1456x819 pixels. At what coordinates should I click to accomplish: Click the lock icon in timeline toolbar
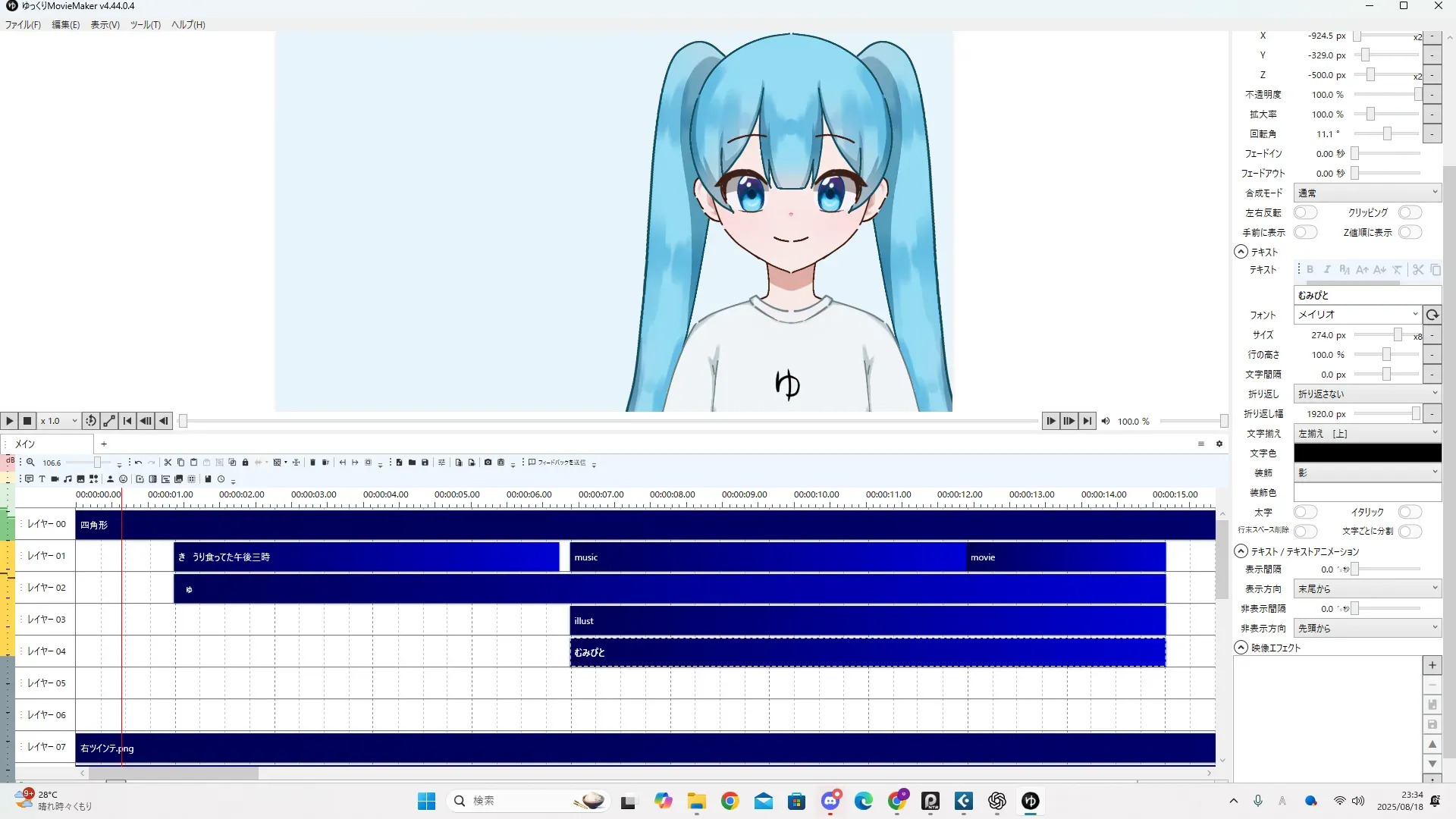[245, 463]
